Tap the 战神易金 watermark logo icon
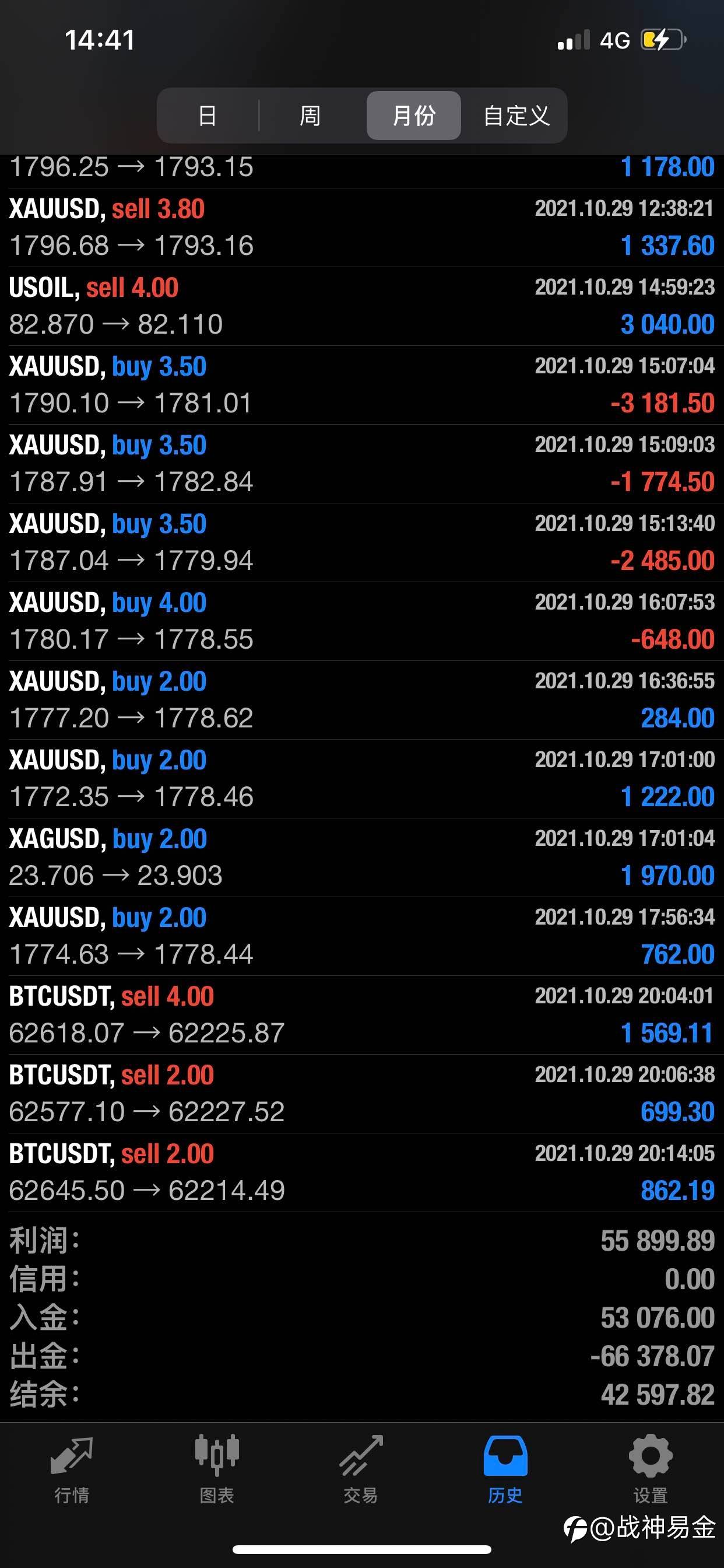This screenshot has height=1568, width=724. (x=575, y=1529)
